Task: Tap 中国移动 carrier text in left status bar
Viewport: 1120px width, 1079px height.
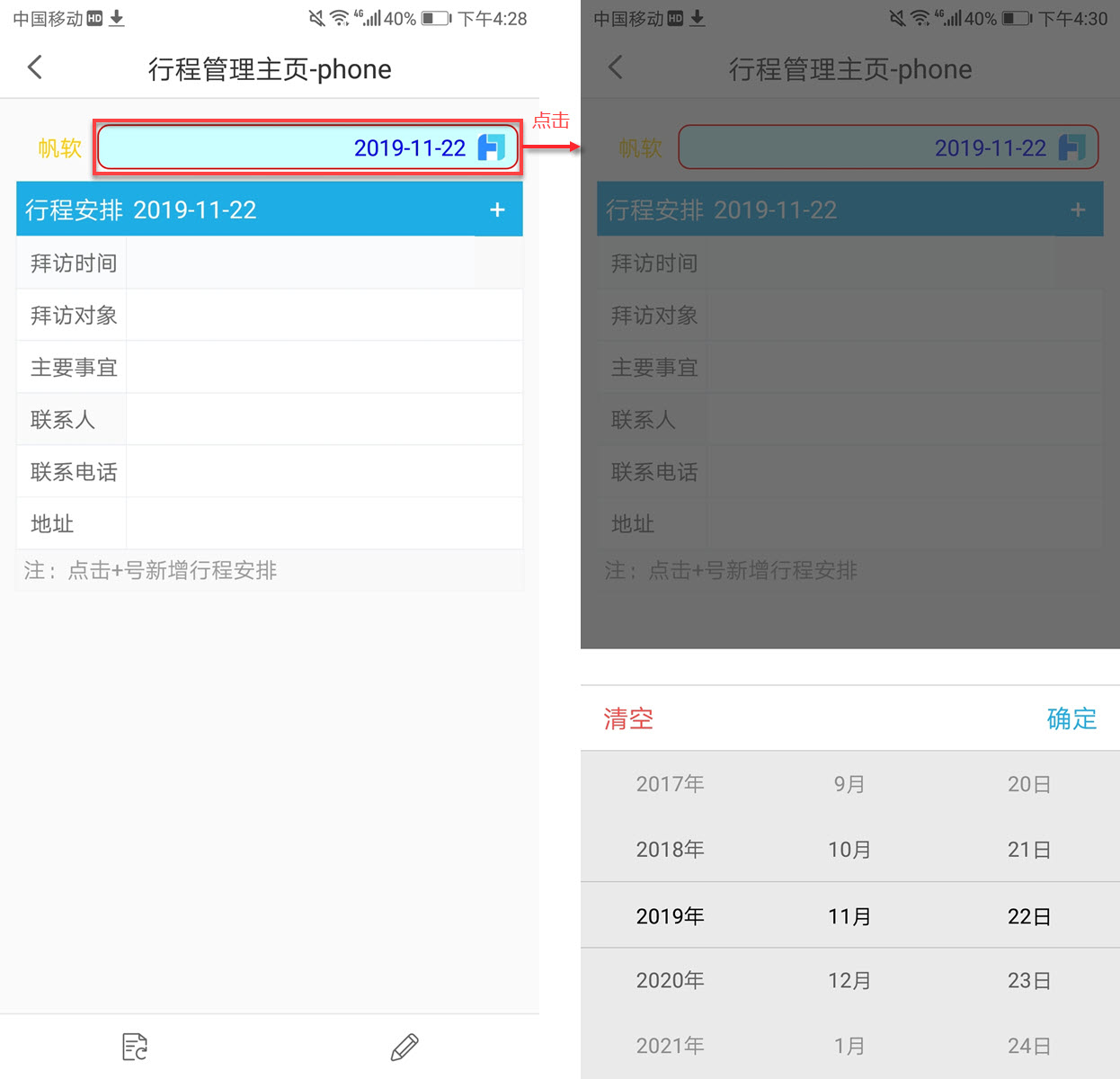Action: [x=48, y=18]
